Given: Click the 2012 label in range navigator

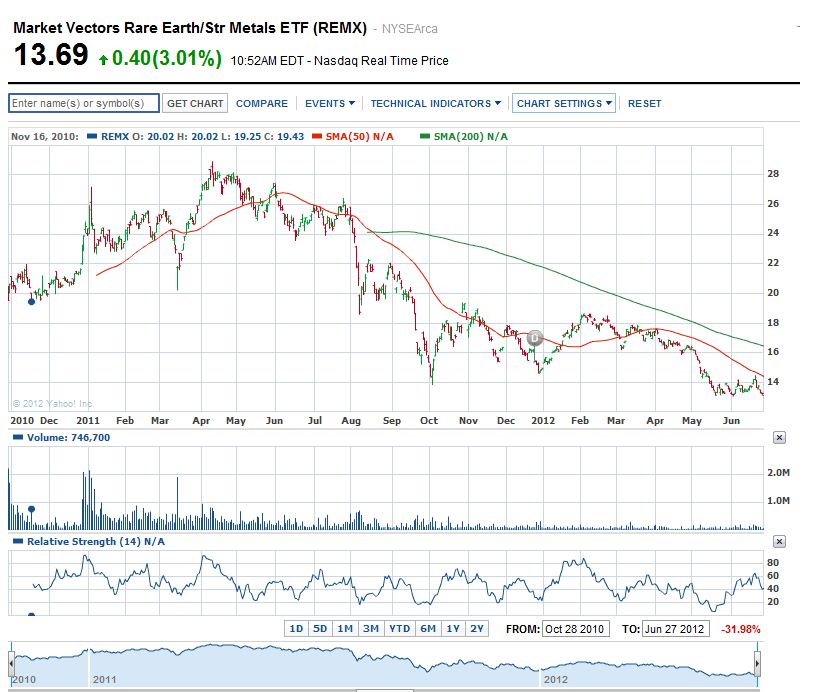Looking at the screenshot, I should (x=556, y=679).
